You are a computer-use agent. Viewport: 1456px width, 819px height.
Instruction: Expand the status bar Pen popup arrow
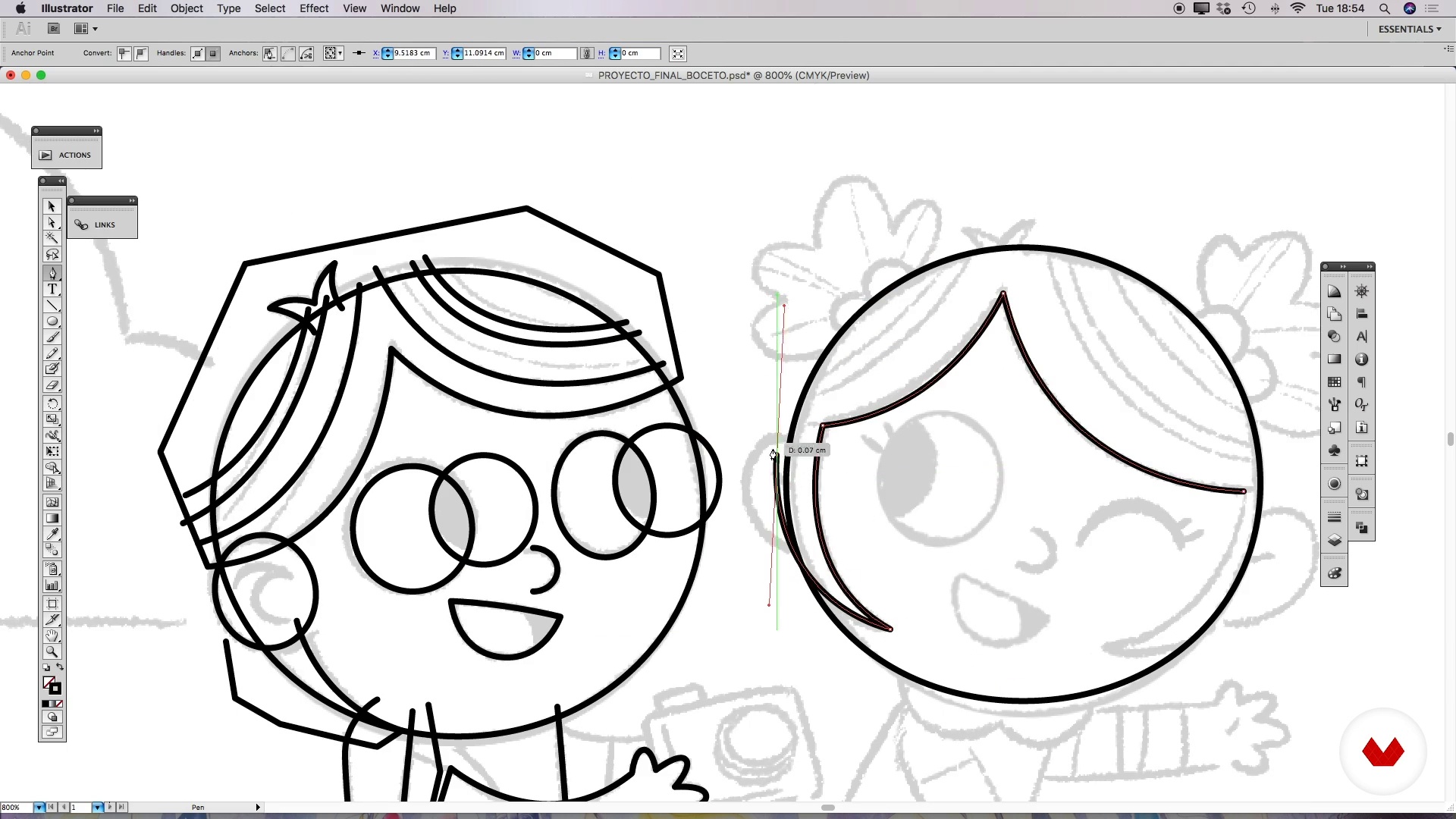tap(258, 808)
